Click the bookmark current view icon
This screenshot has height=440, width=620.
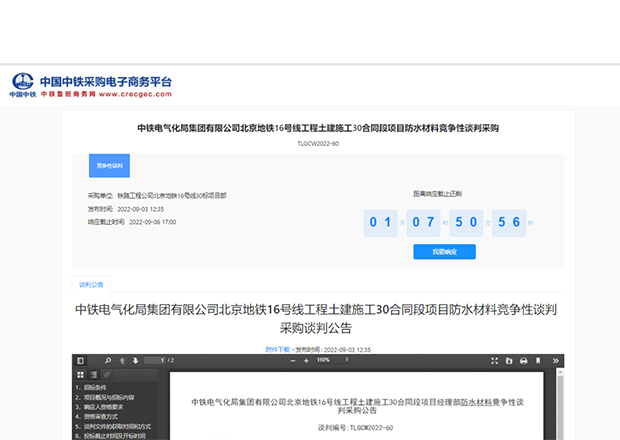[x=538, y=361]
